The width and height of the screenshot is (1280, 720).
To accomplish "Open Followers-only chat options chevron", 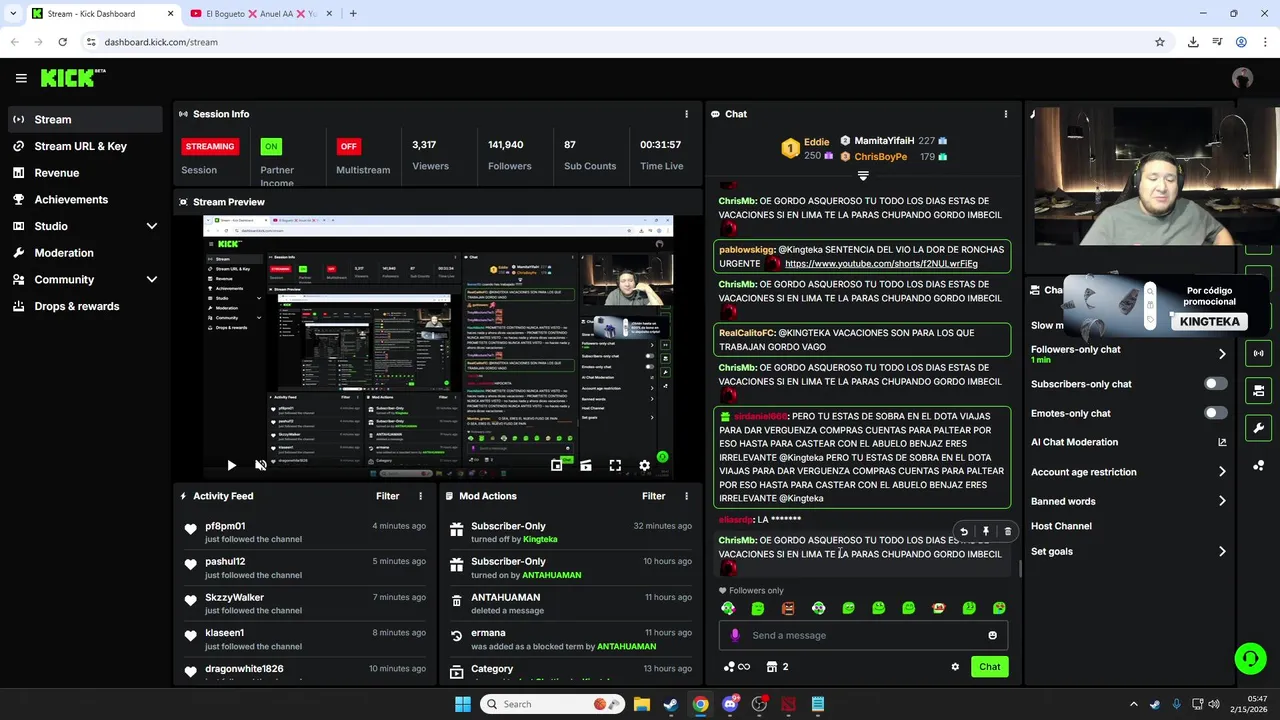I will tap(1221, 354).
